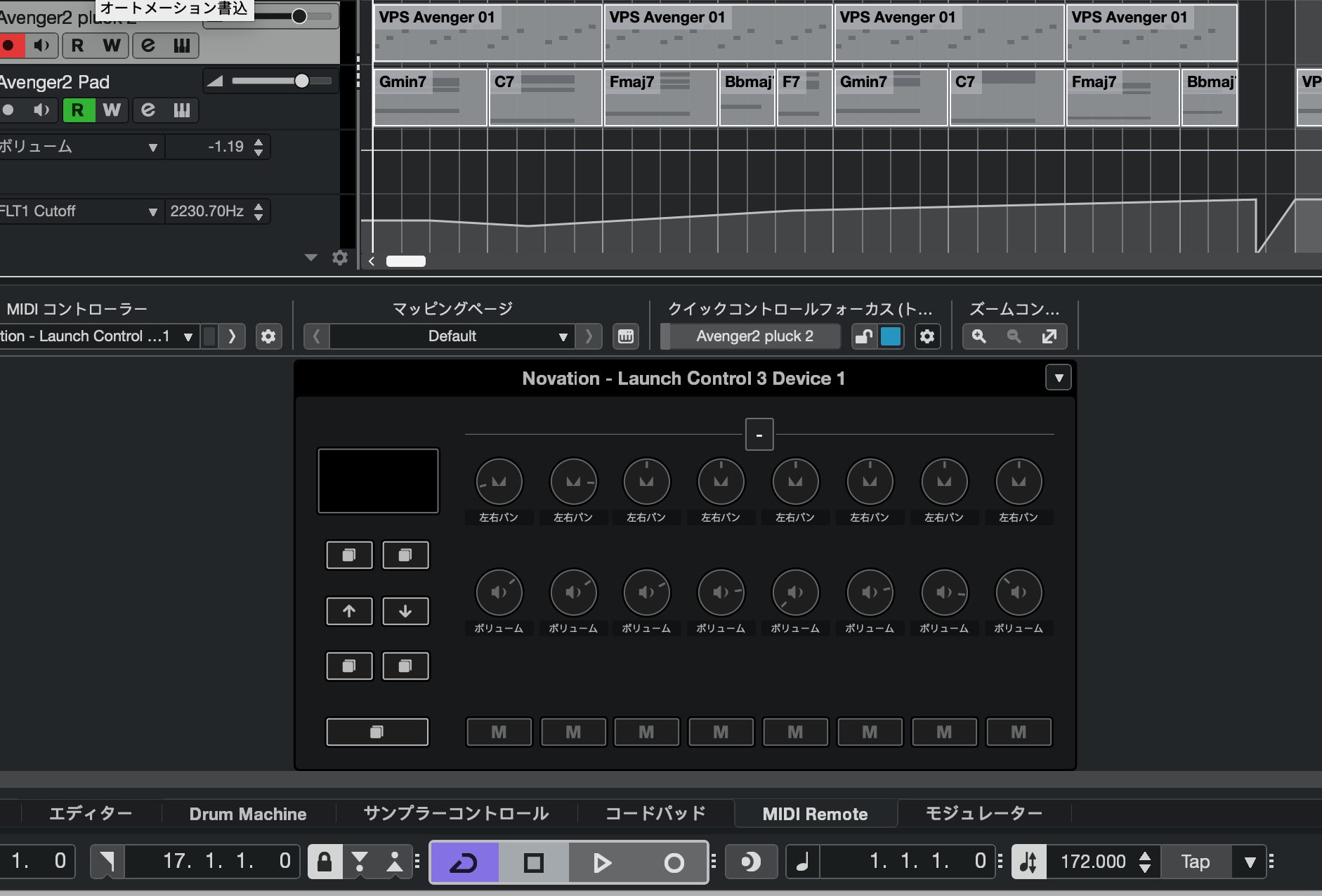Adjust the Avenger2 Pad volume slider
The height and width of the screenshot is (896, 1322).
click(301, 81)
